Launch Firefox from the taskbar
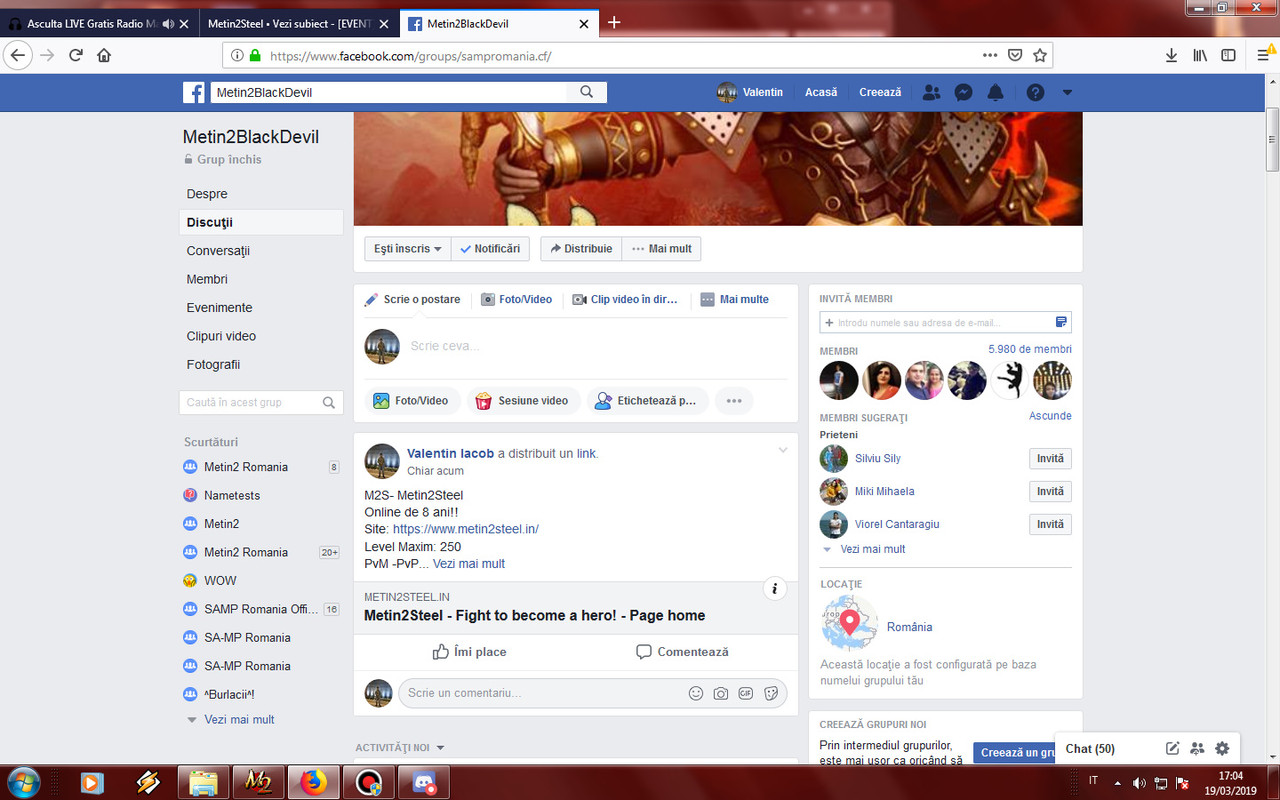 [x=313, y=781]
